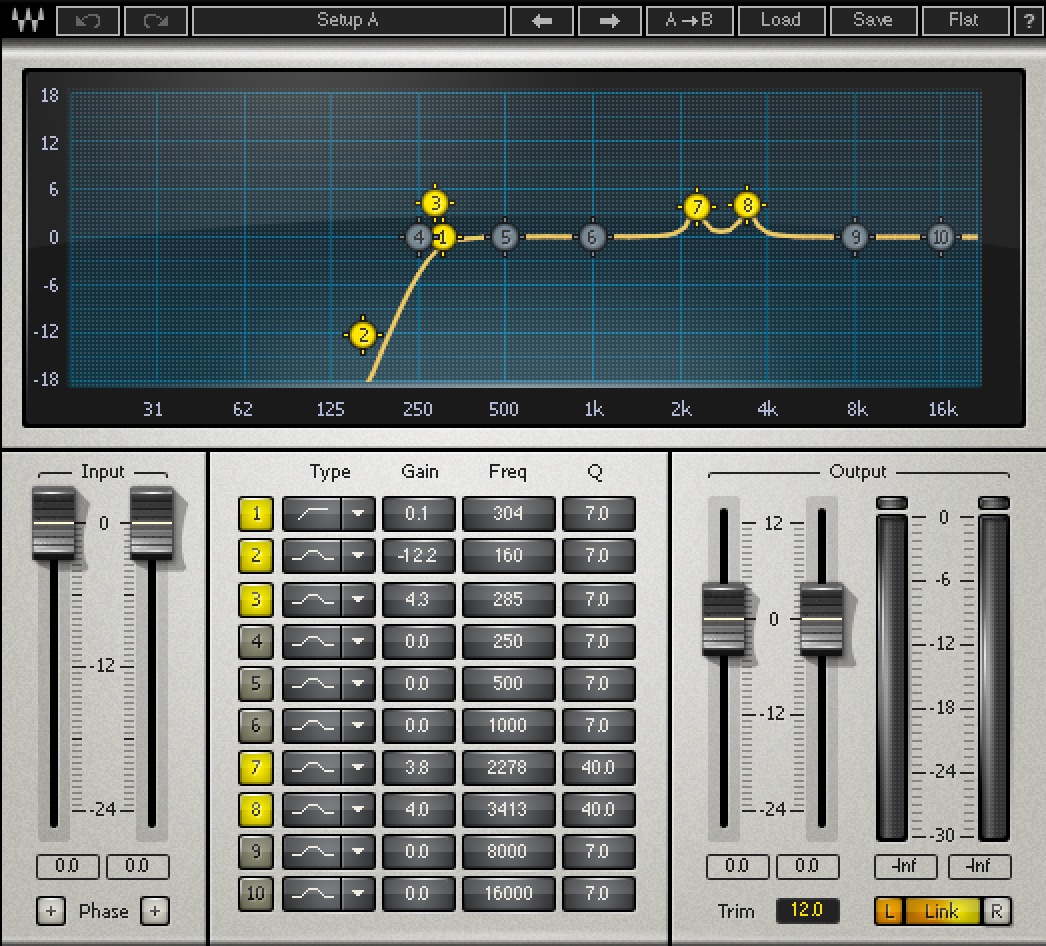Select band 7 node on EQ graph
The image size is (1046, 946).
pyautogui.click(x=697, y=207)
